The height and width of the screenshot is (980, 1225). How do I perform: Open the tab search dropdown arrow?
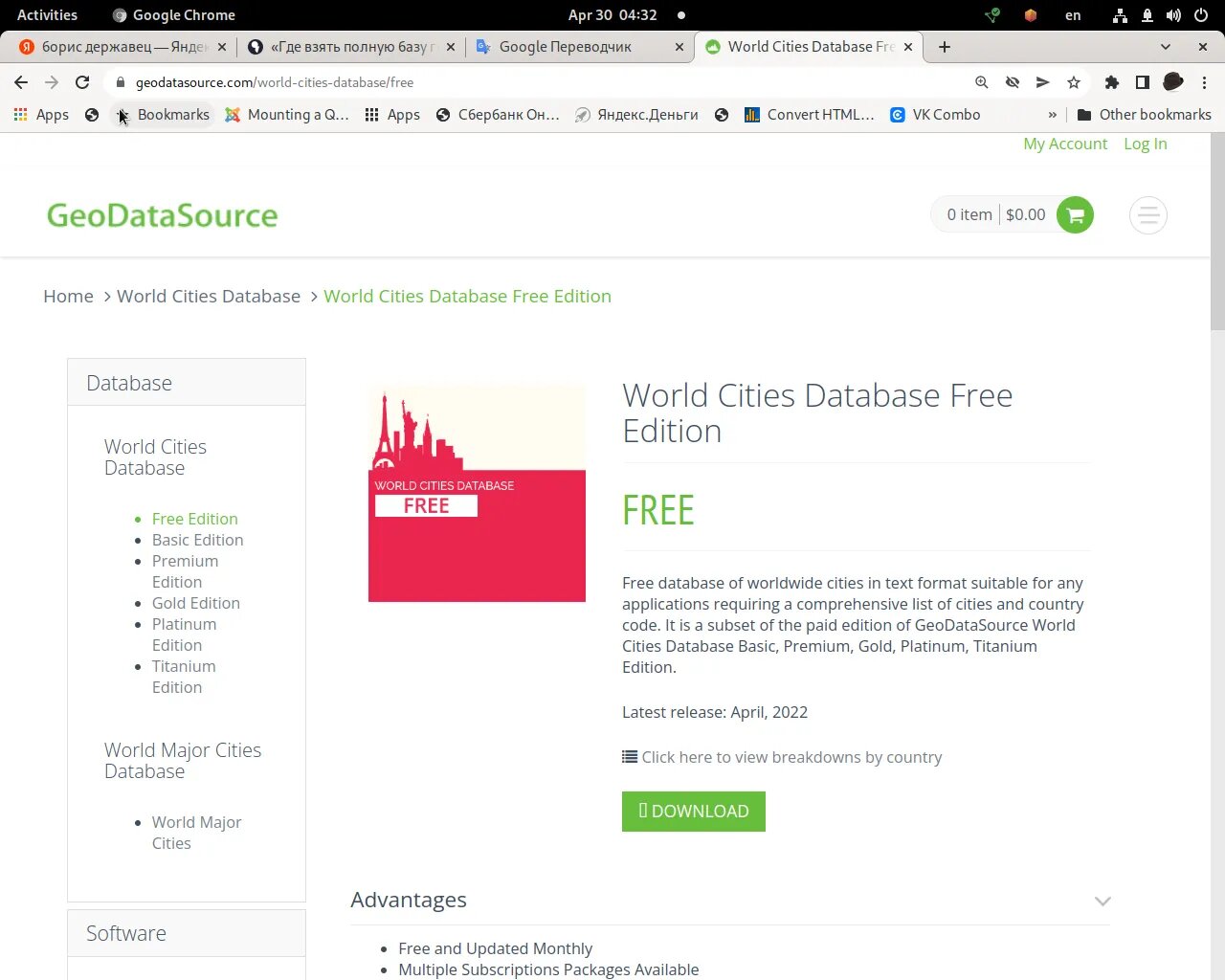(x=1165, y=47)
